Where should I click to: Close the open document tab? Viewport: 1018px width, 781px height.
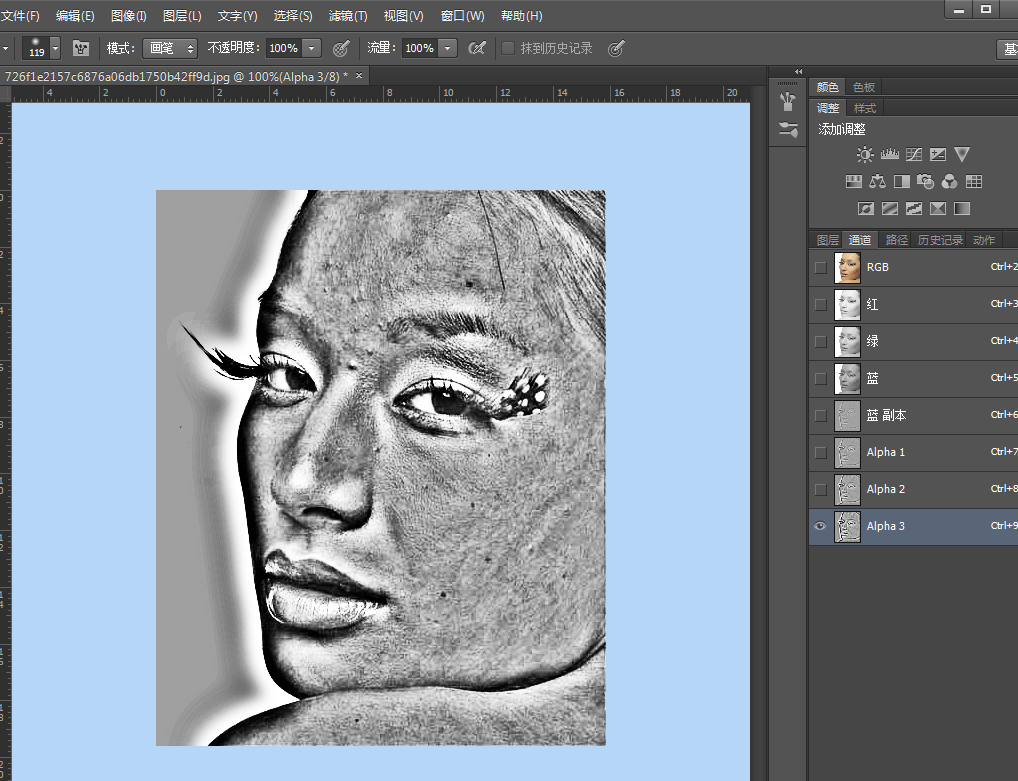click(359, 75)
